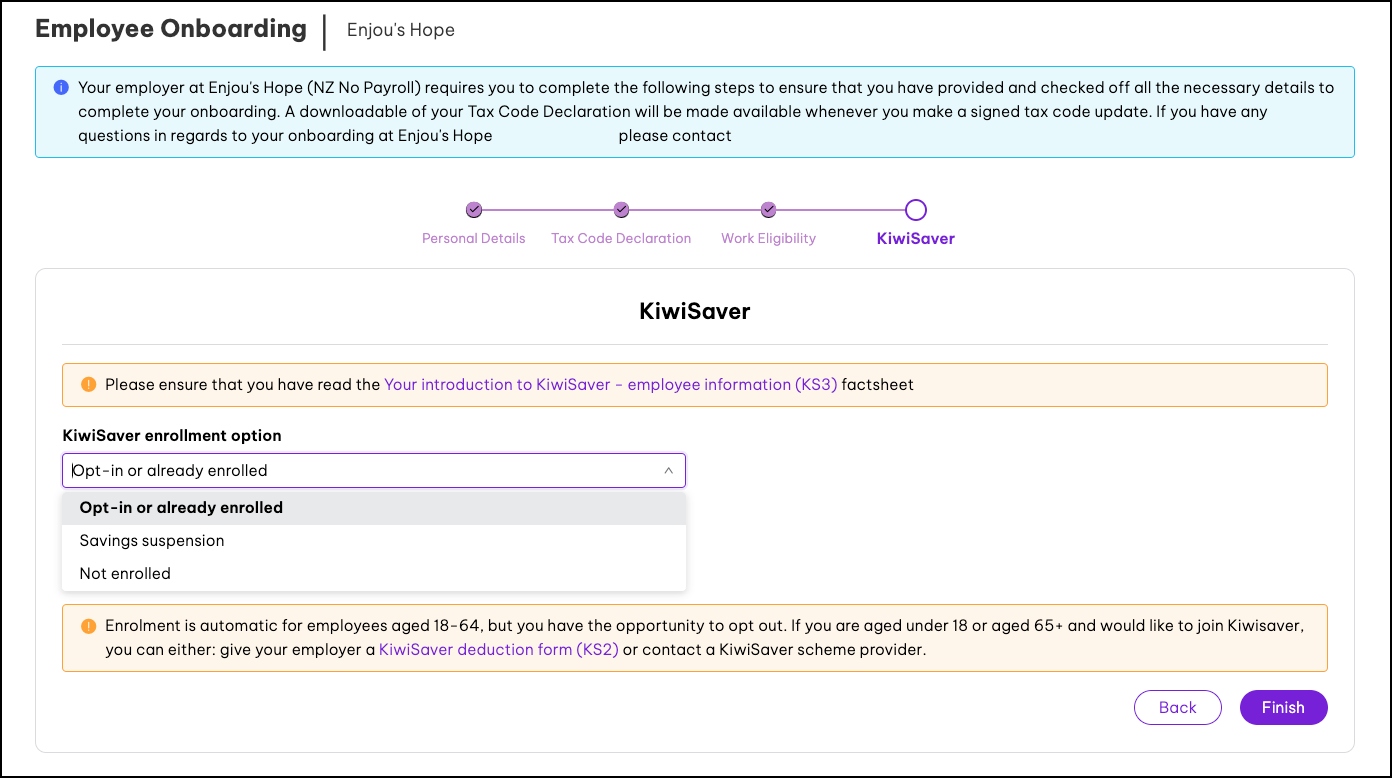Click the purple Finish button
The image size is (1392, 778).
pyautogui.click(x=1283, y=707)
